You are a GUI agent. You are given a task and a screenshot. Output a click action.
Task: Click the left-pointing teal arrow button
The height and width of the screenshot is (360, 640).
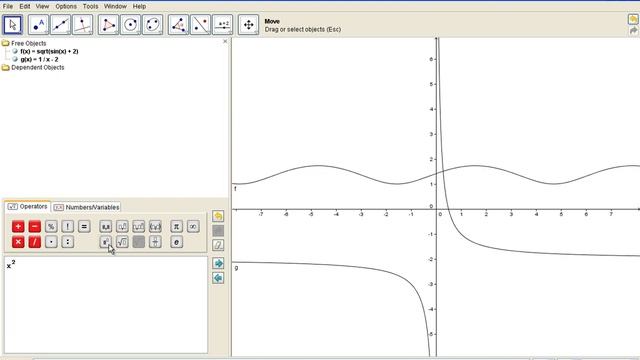coord(218,278)
